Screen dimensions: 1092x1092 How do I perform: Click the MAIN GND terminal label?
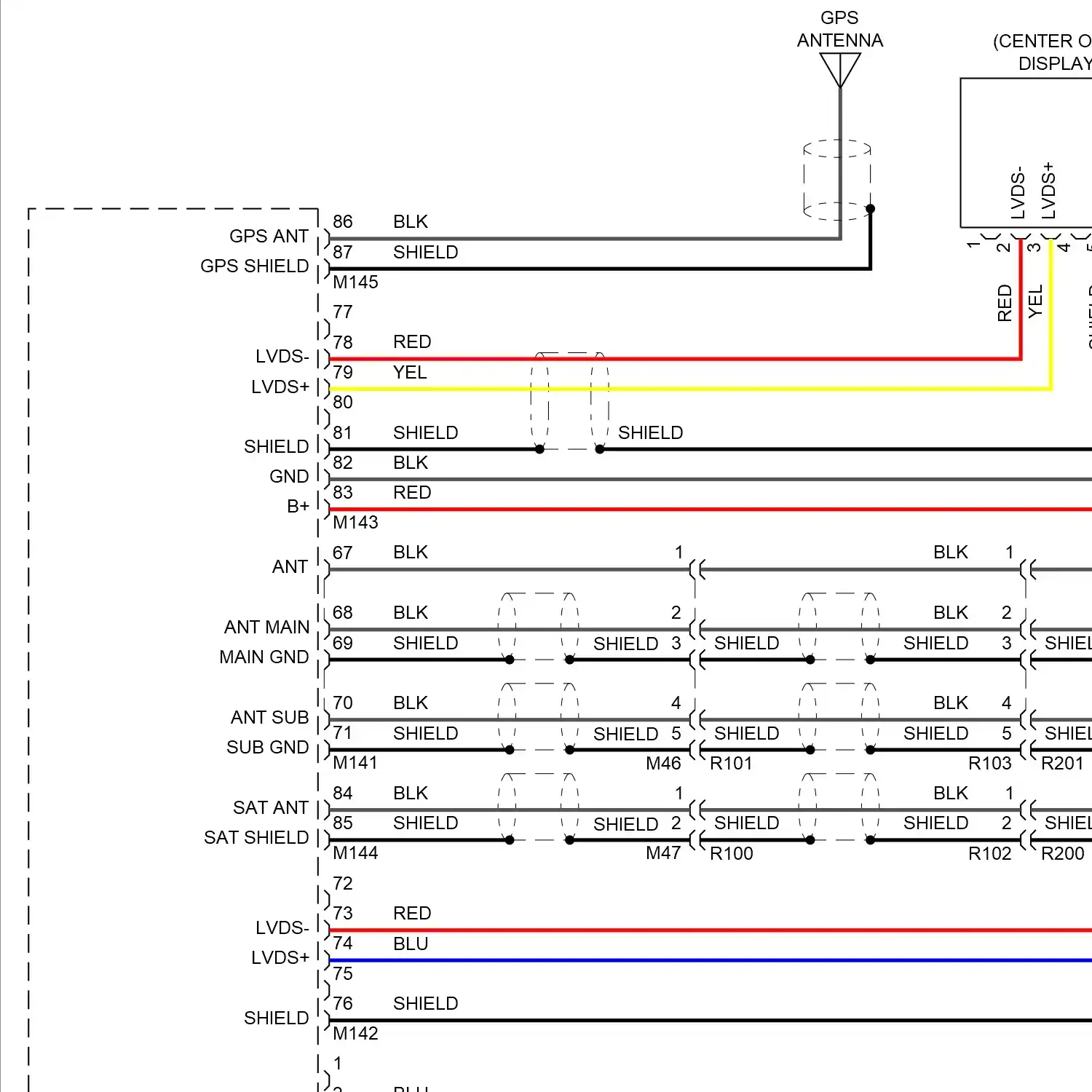[264, 657]
